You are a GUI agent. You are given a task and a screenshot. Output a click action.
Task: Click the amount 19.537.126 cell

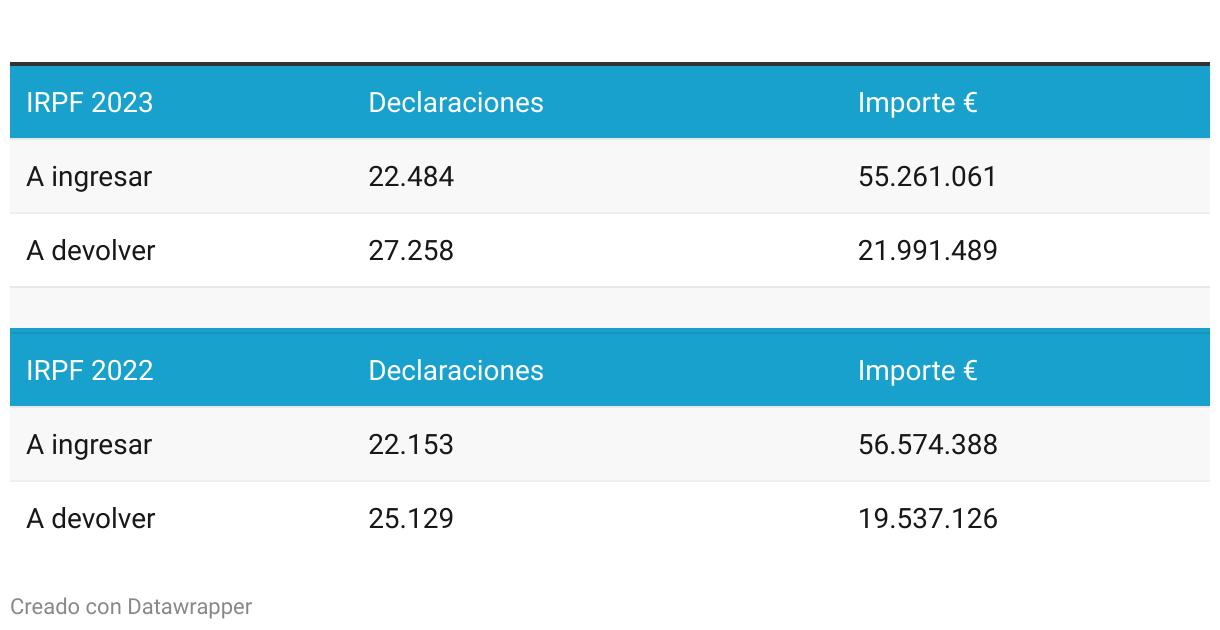click(927, 518)
